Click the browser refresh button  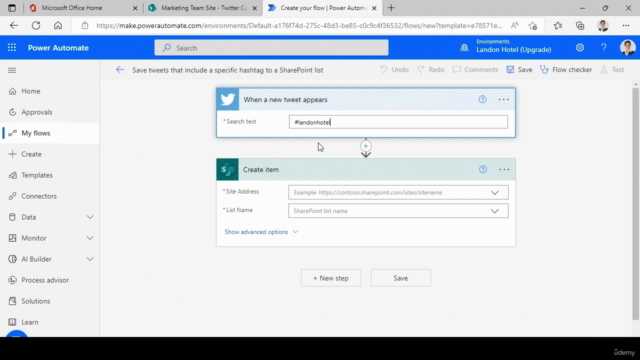point(36,25)
